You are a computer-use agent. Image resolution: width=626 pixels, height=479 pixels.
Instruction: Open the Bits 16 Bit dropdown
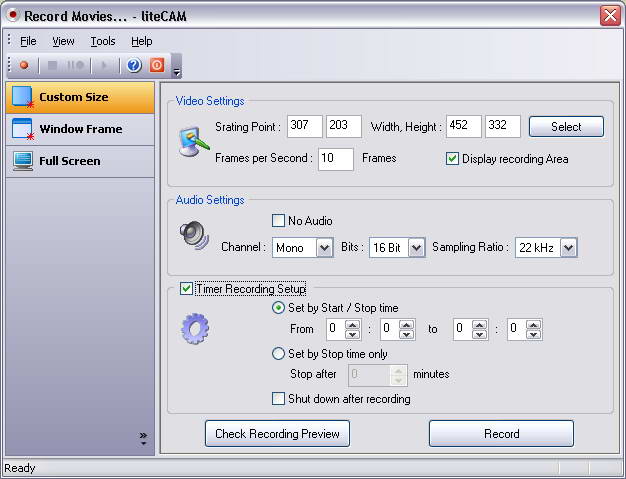(416, 248)
